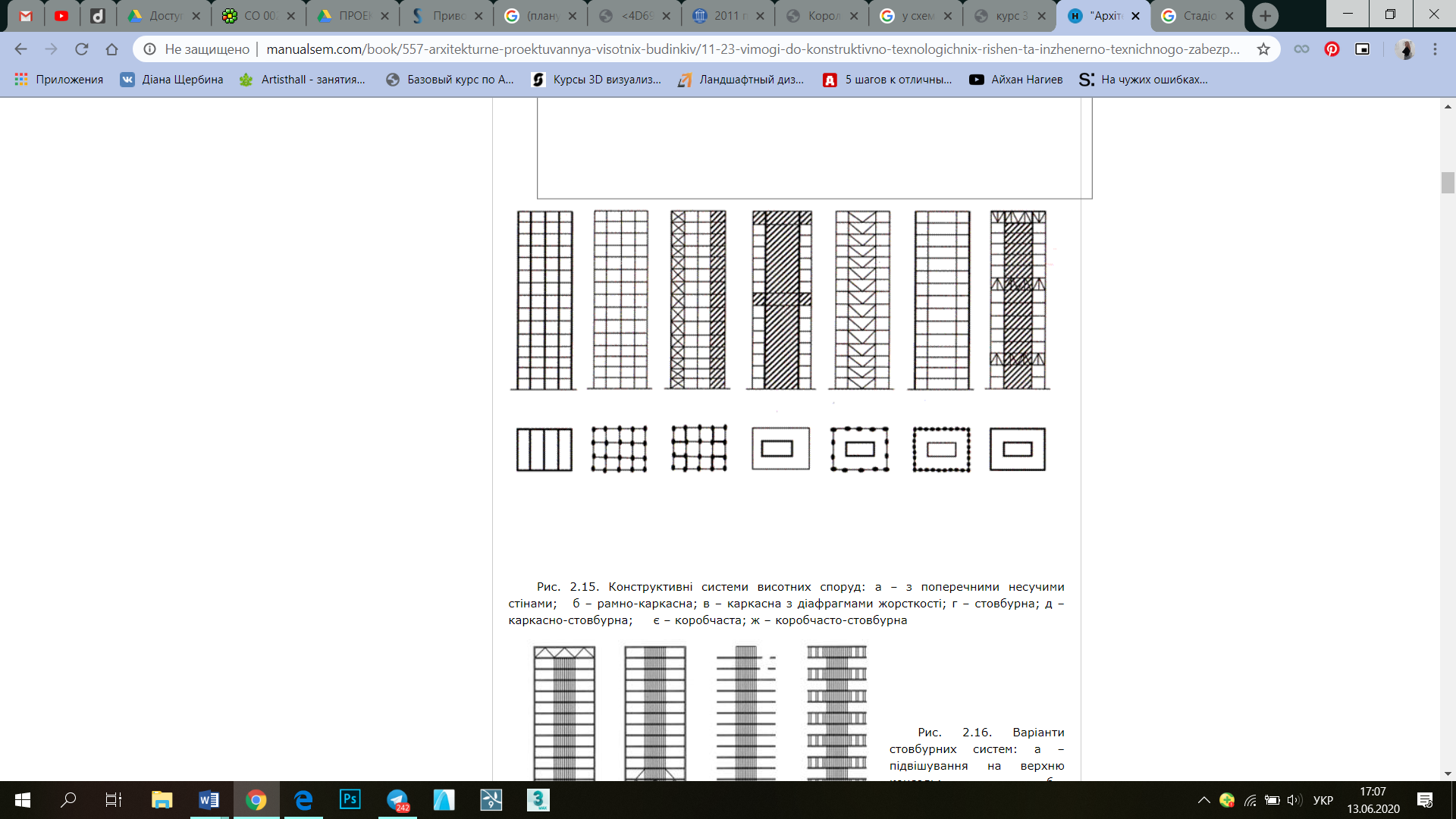Open Task View on taskbar
1456x819 pixels.
[x=114, y=800]
